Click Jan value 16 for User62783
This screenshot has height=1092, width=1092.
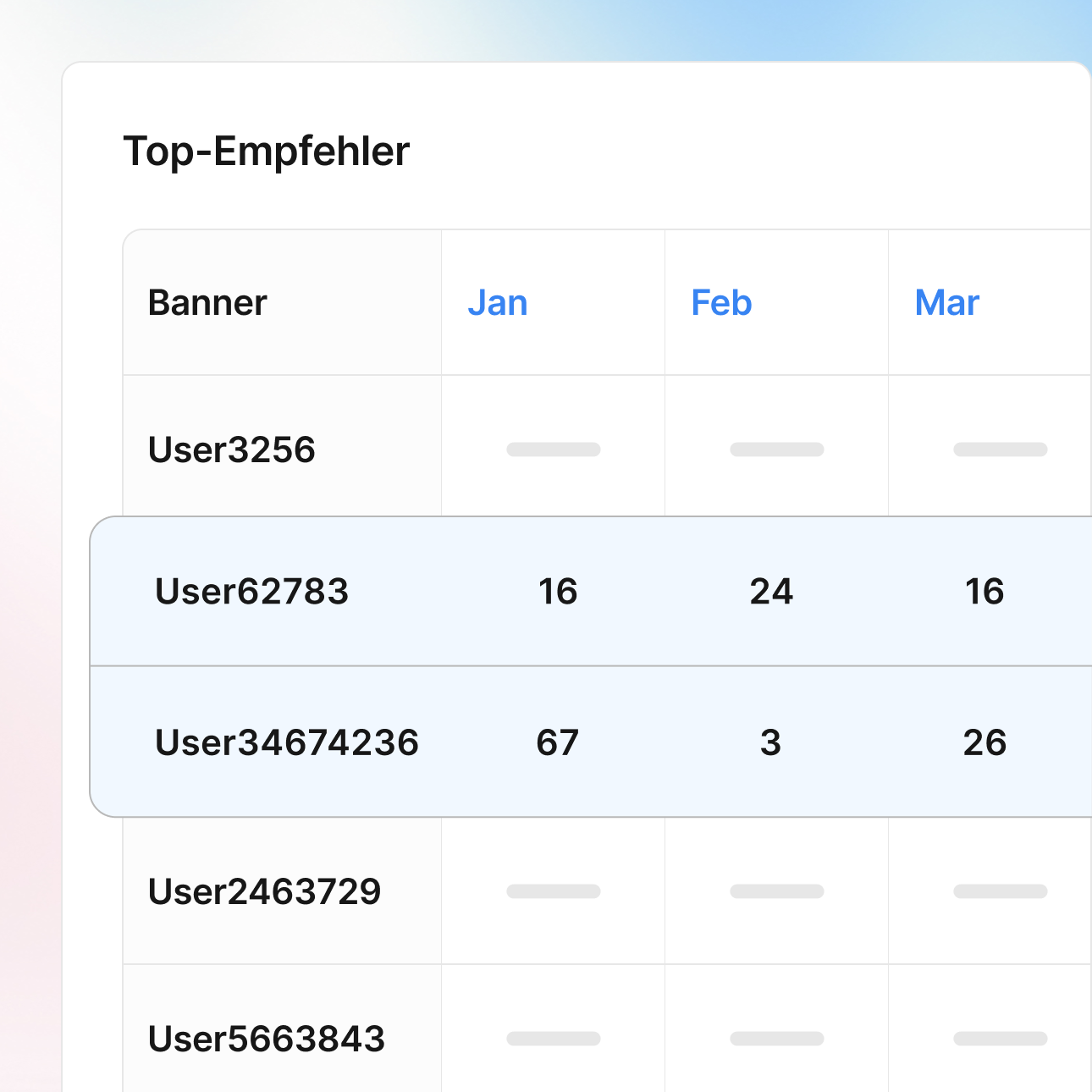point(558,592)
